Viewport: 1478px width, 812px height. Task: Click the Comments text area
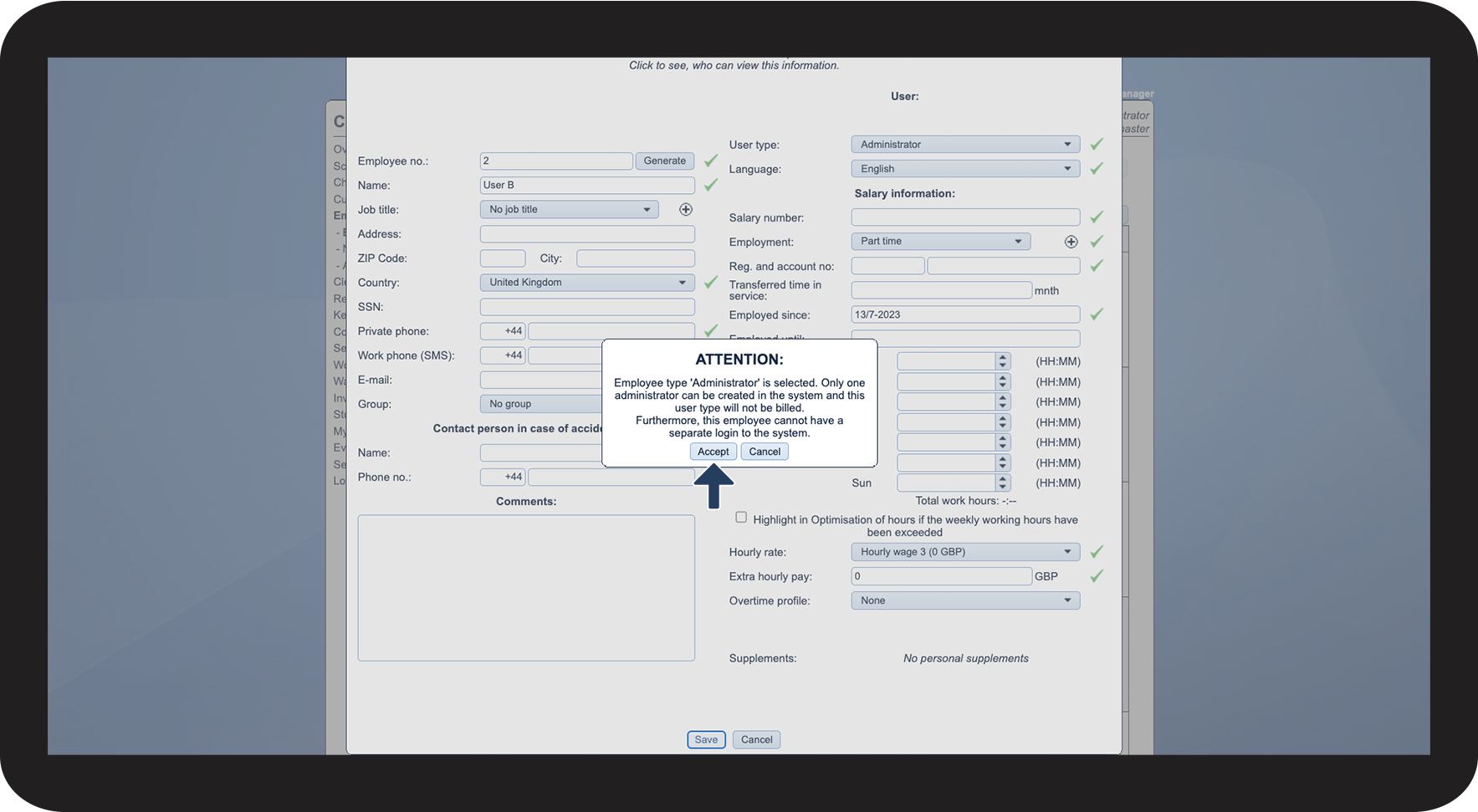coord(526,588)
